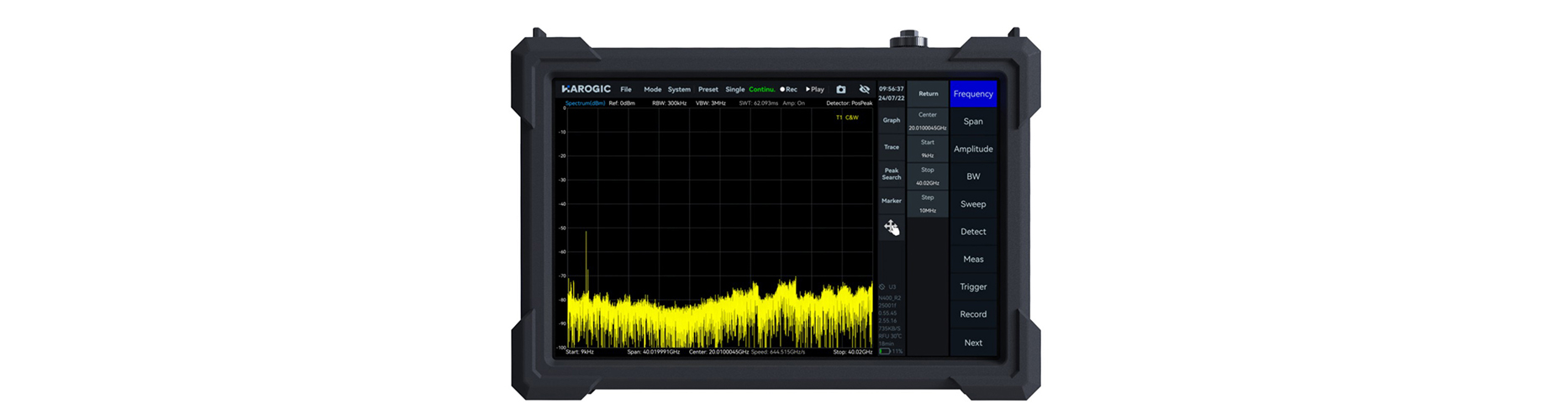Tap the Amp: On readout
The height and width of the screenshot is (420, 1568).
pyautogui.click(x=794, y=103)
